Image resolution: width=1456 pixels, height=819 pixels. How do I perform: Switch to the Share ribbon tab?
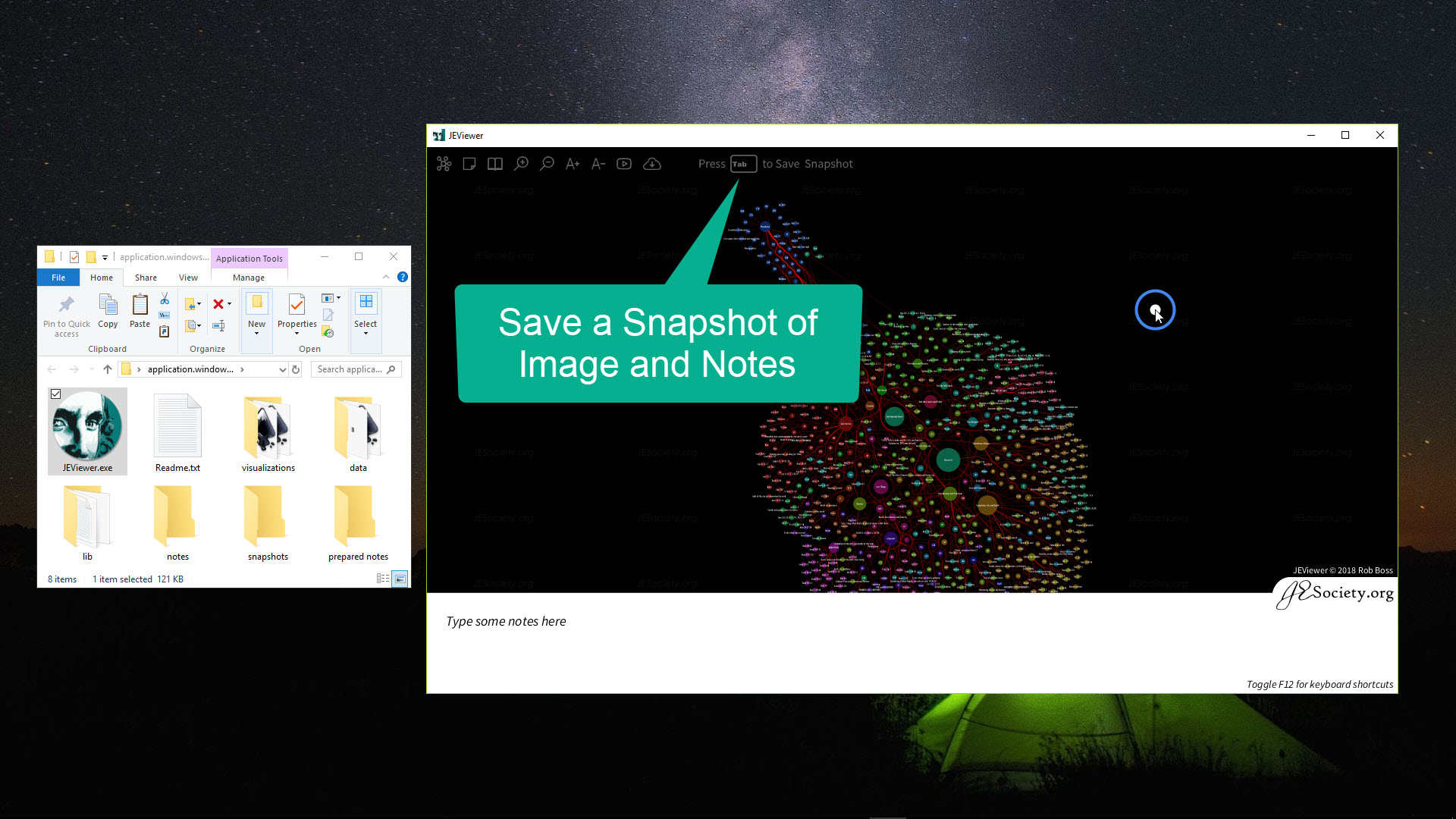click(146, 278)
